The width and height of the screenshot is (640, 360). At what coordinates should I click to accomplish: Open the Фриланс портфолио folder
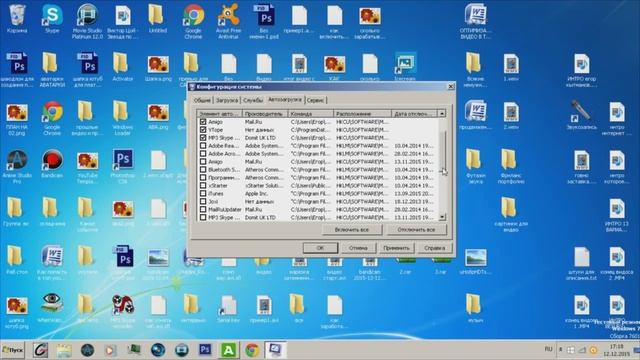pyautogui.click(x=511, y=167)
